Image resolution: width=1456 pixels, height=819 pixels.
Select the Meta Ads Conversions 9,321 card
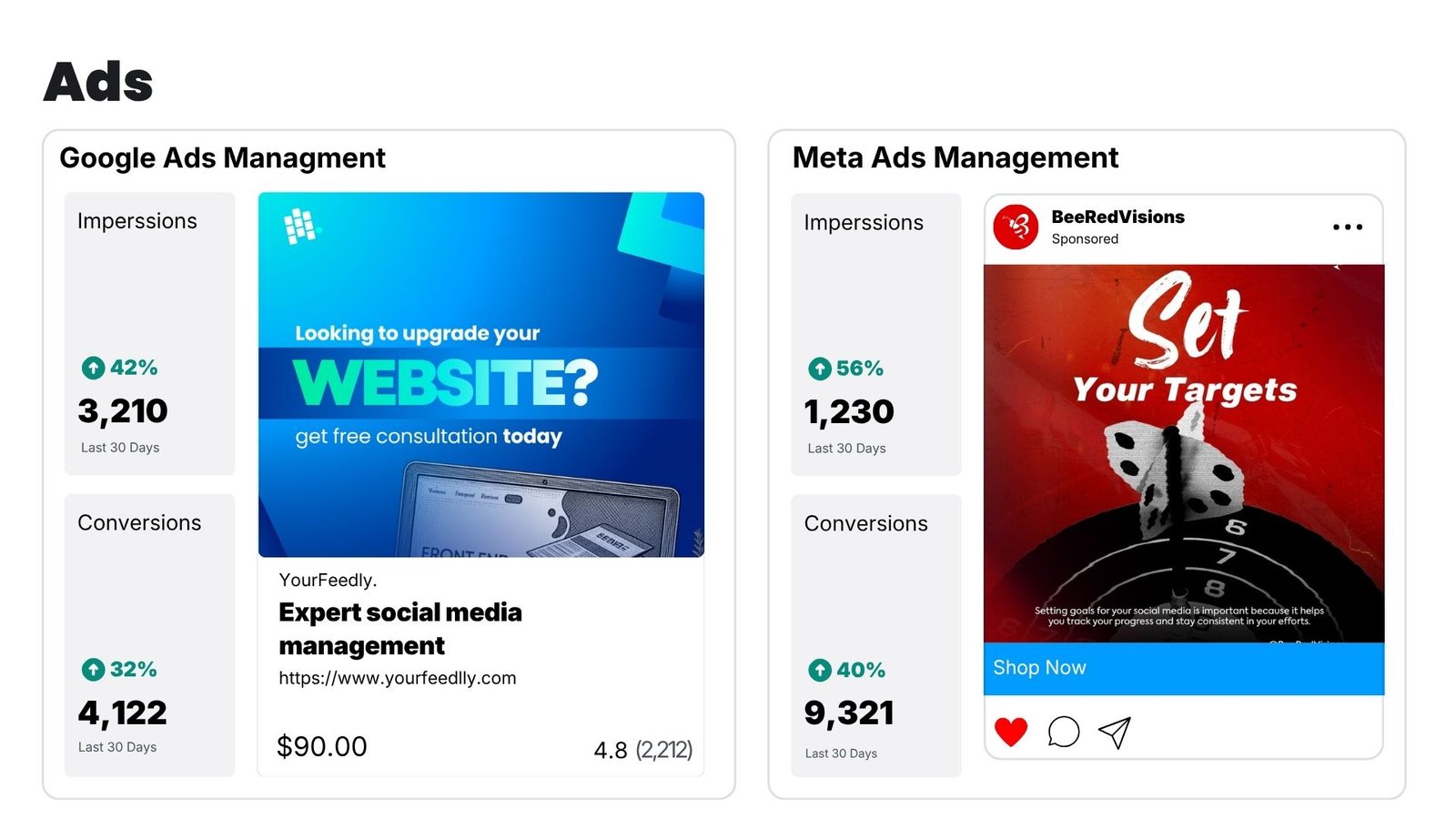pyautogui.click(x=876, y=635)
